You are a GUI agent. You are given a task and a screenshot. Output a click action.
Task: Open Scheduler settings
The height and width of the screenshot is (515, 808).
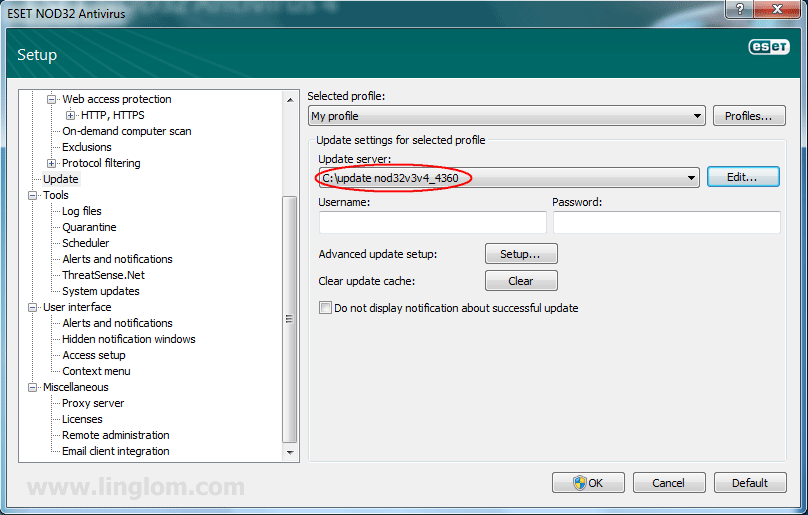click(x=86, y=243)
